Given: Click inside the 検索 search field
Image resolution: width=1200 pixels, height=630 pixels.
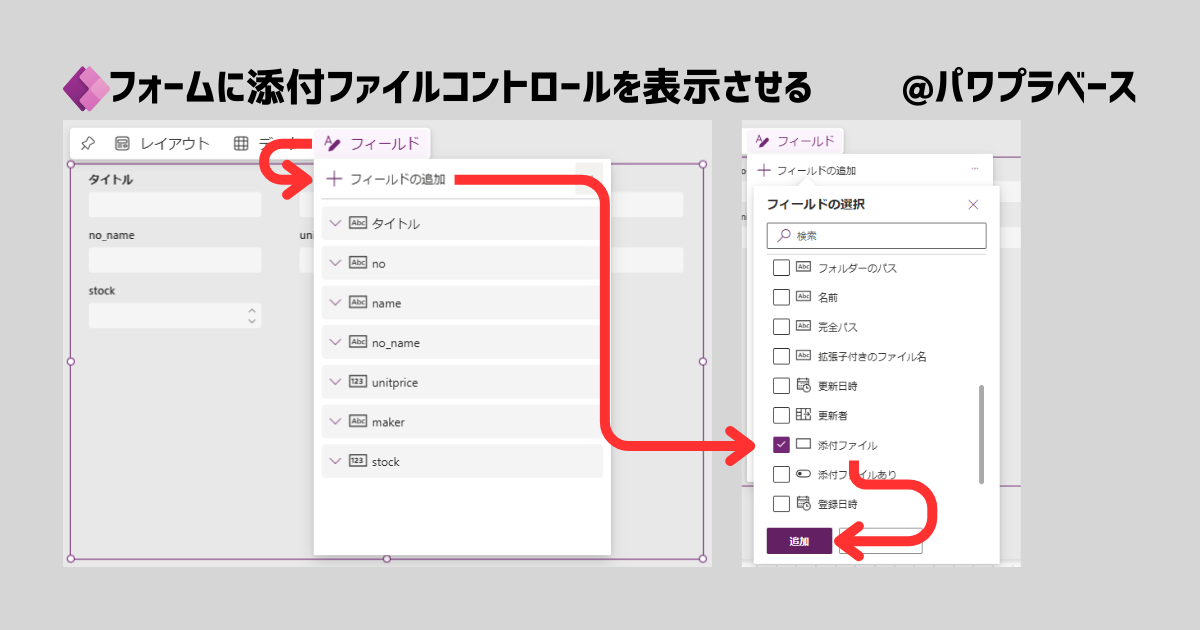Looking at the screenshot, I should [x=880, y=236].
